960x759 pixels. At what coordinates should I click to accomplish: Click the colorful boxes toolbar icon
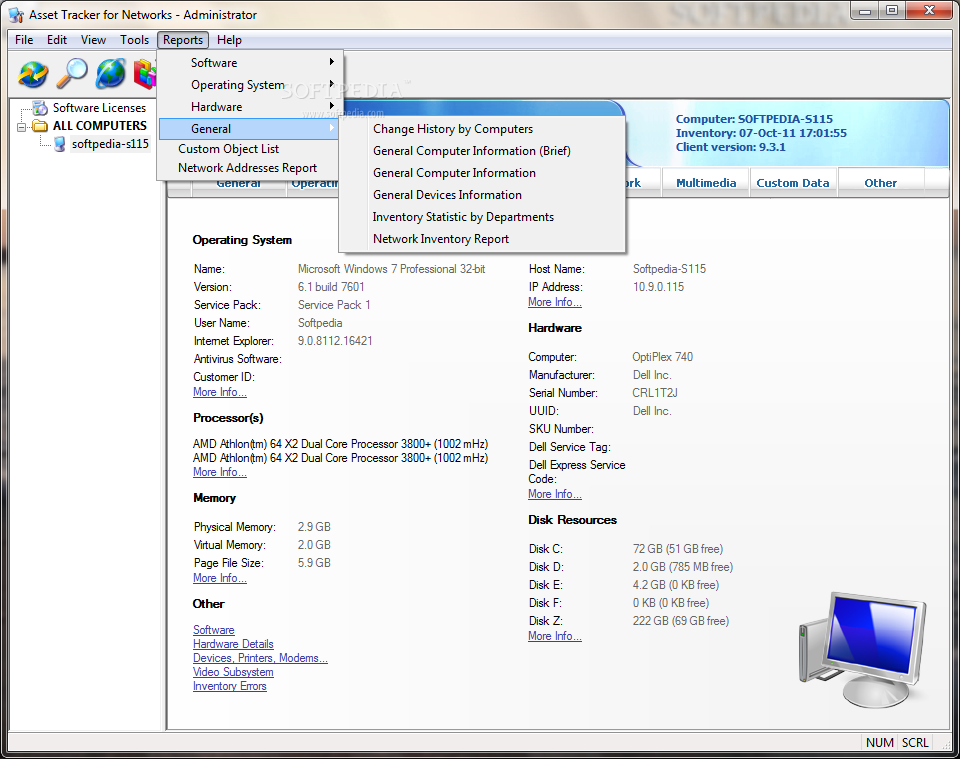(145, 74)
